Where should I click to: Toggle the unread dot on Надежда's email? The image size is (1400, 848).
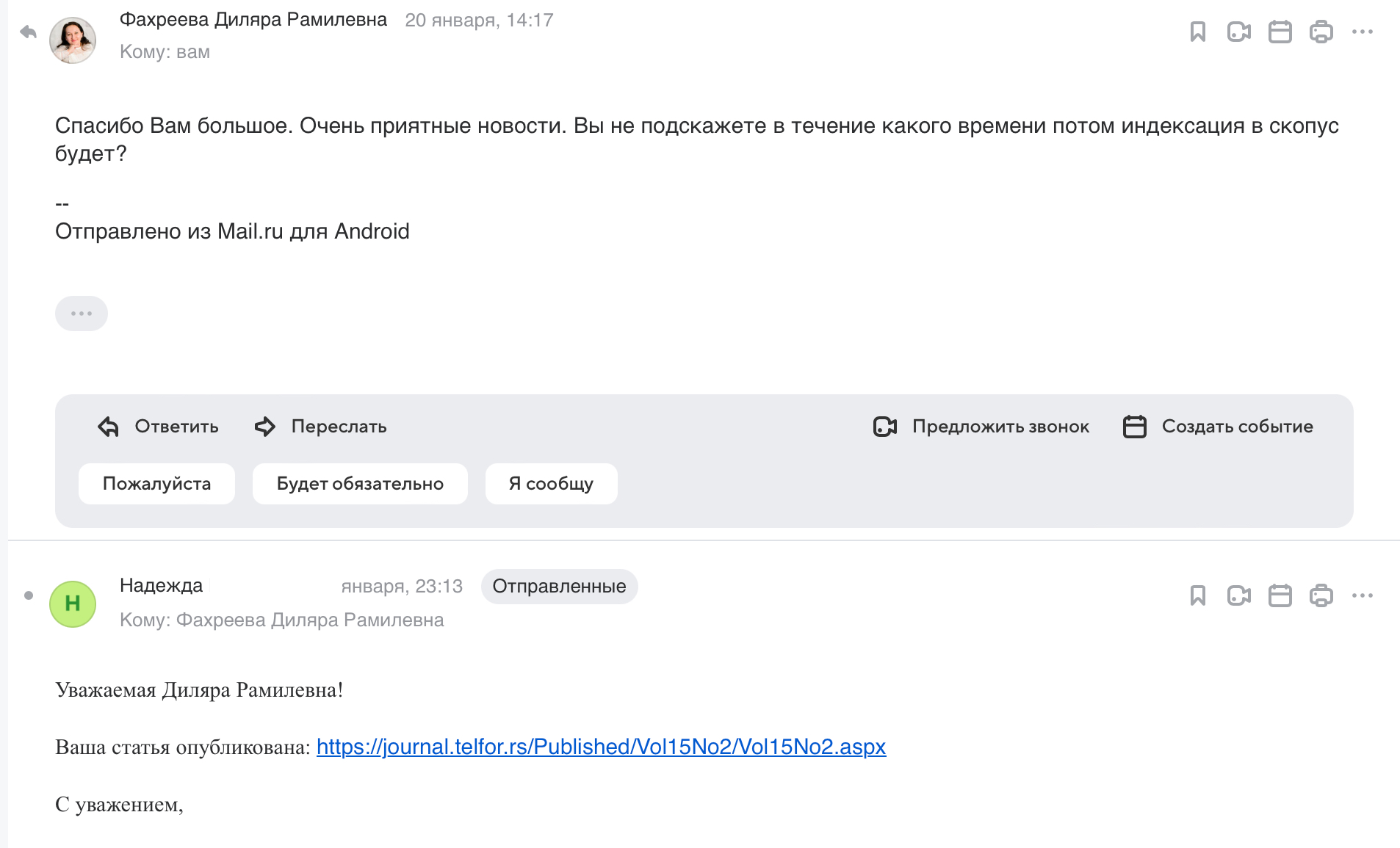point(29,595)
